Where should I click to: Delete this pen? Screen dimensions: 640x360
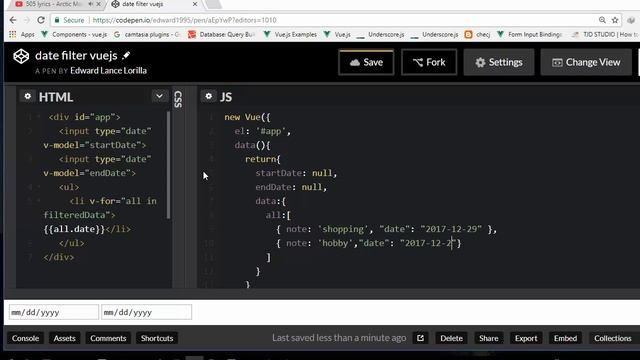(451, 338)
